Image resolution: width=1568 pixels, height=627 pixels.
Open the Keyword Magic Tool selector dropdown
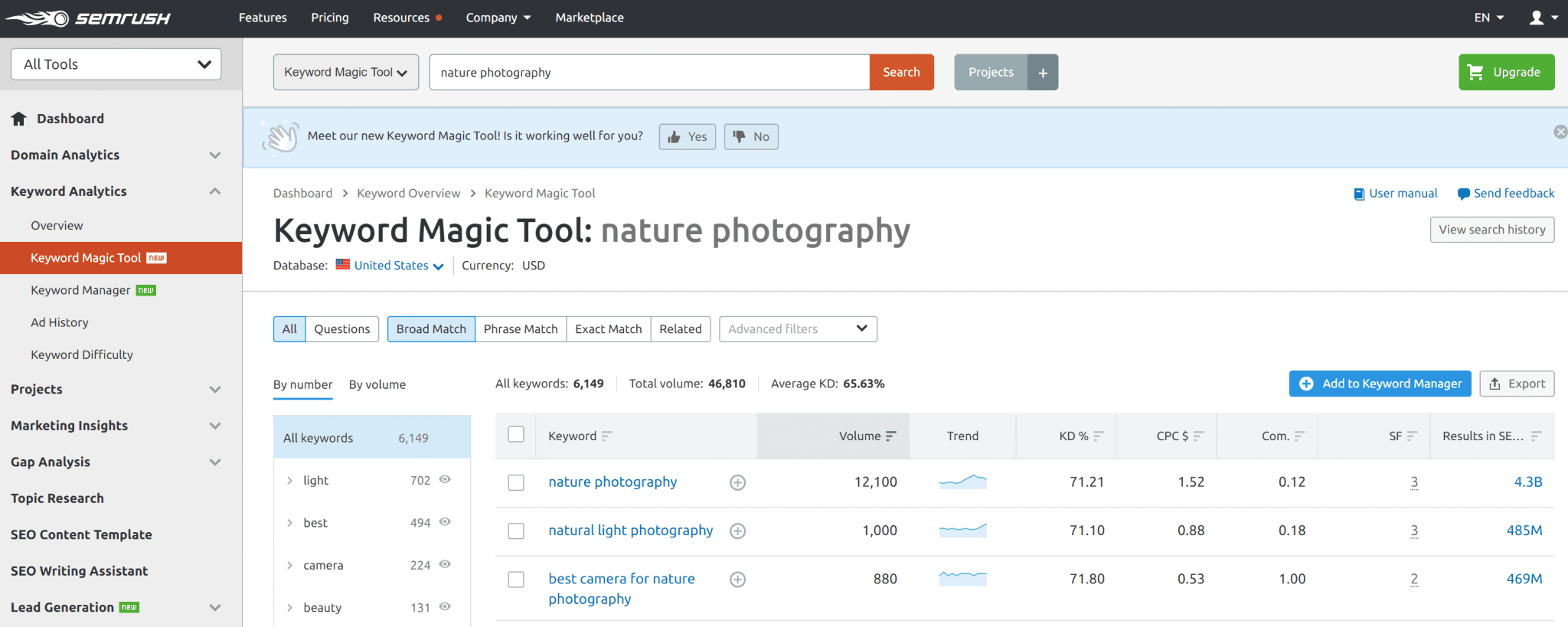tap(346, 72)
